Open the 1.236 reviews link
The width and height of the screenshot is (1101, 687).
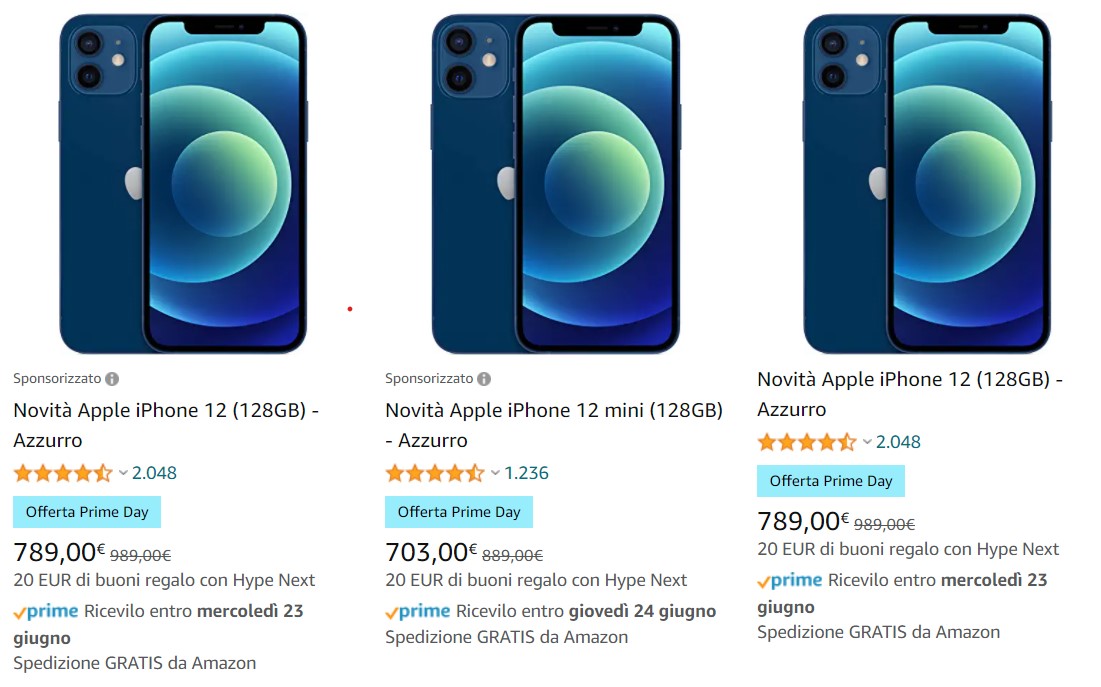coord(526,473)
